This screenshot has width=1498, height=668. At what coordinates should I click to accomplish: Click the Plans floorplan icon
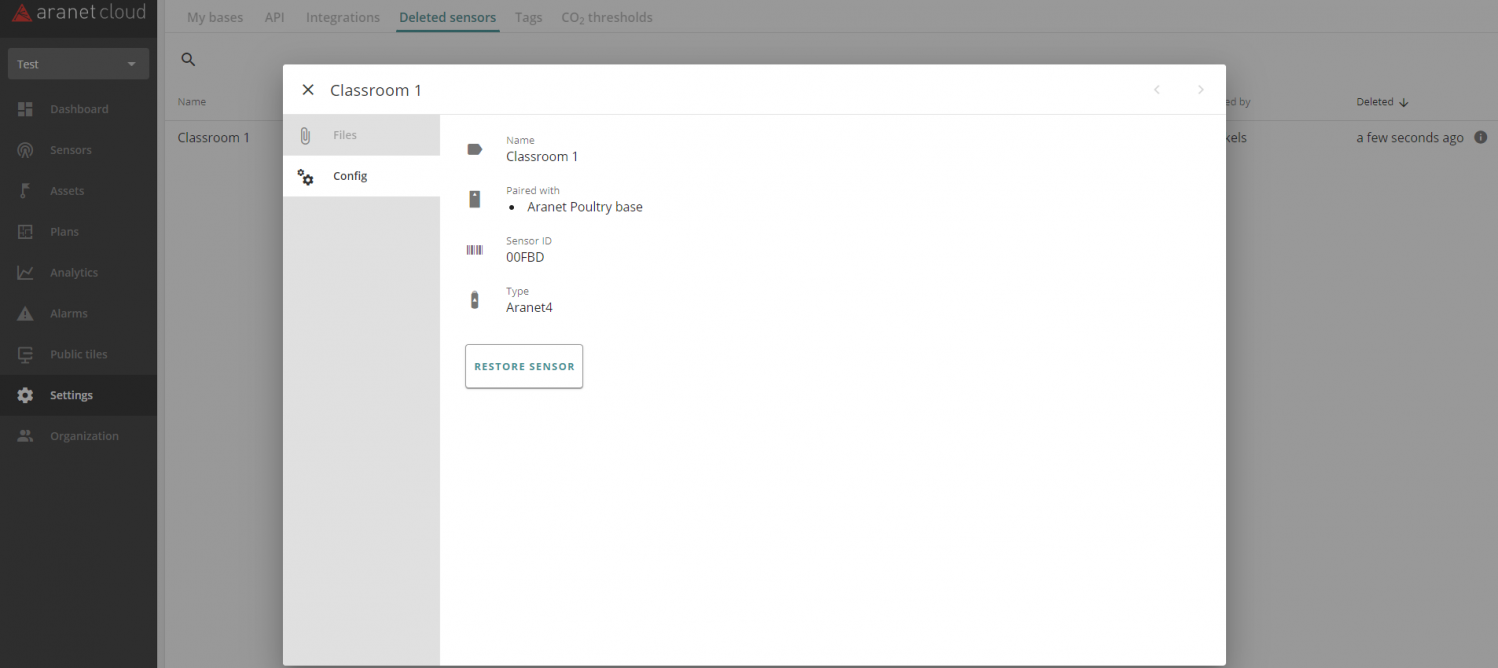coord(26,232)
